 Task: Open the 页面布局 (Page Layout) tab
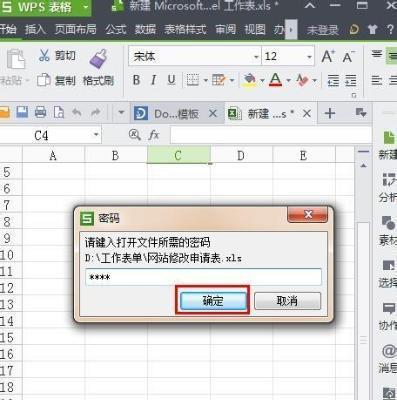[x=76, y=30]
